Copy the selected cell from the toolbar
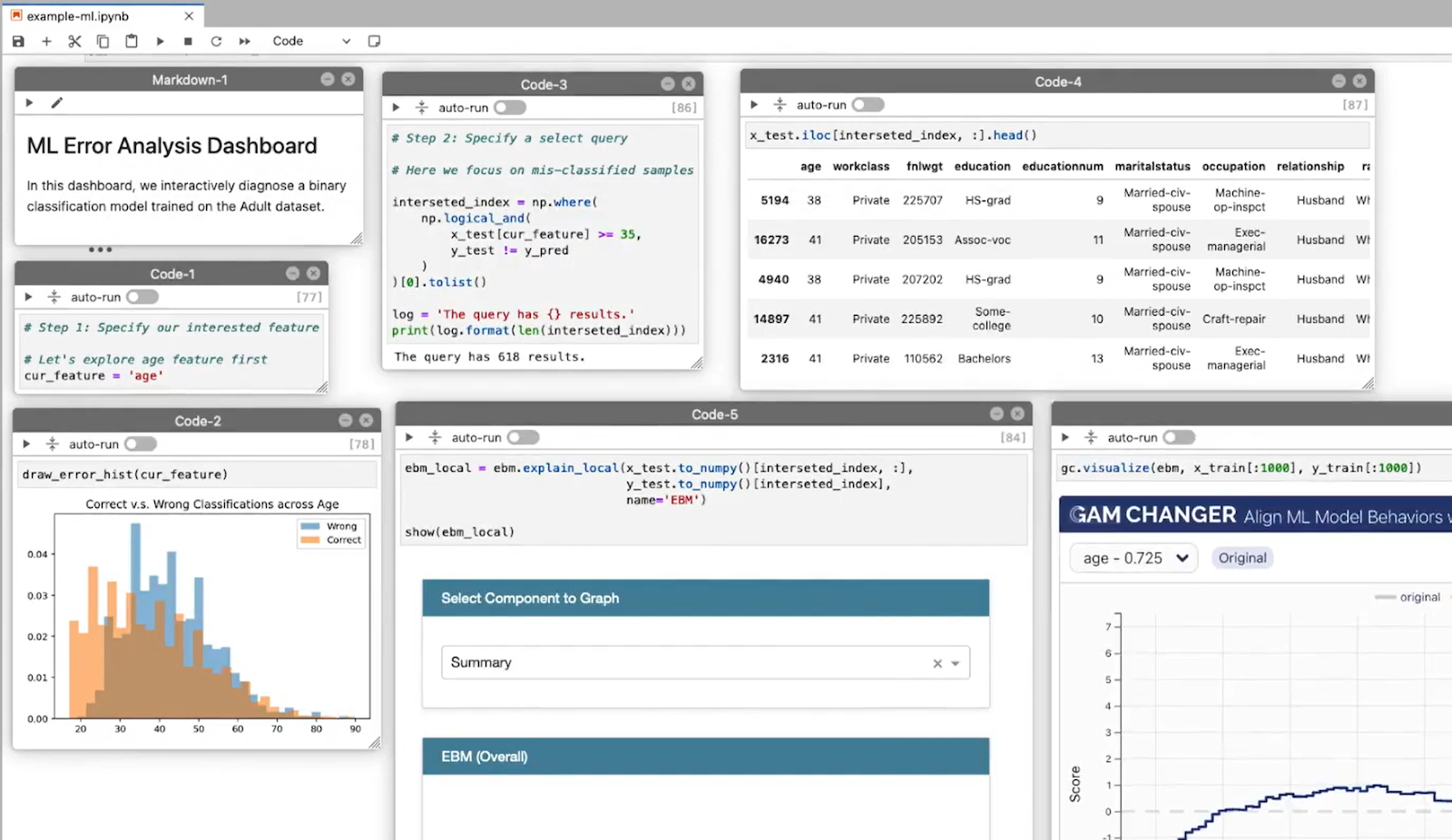Image resolution: width=1452 pixels, height=840 pixels. [x=103, y=41]
